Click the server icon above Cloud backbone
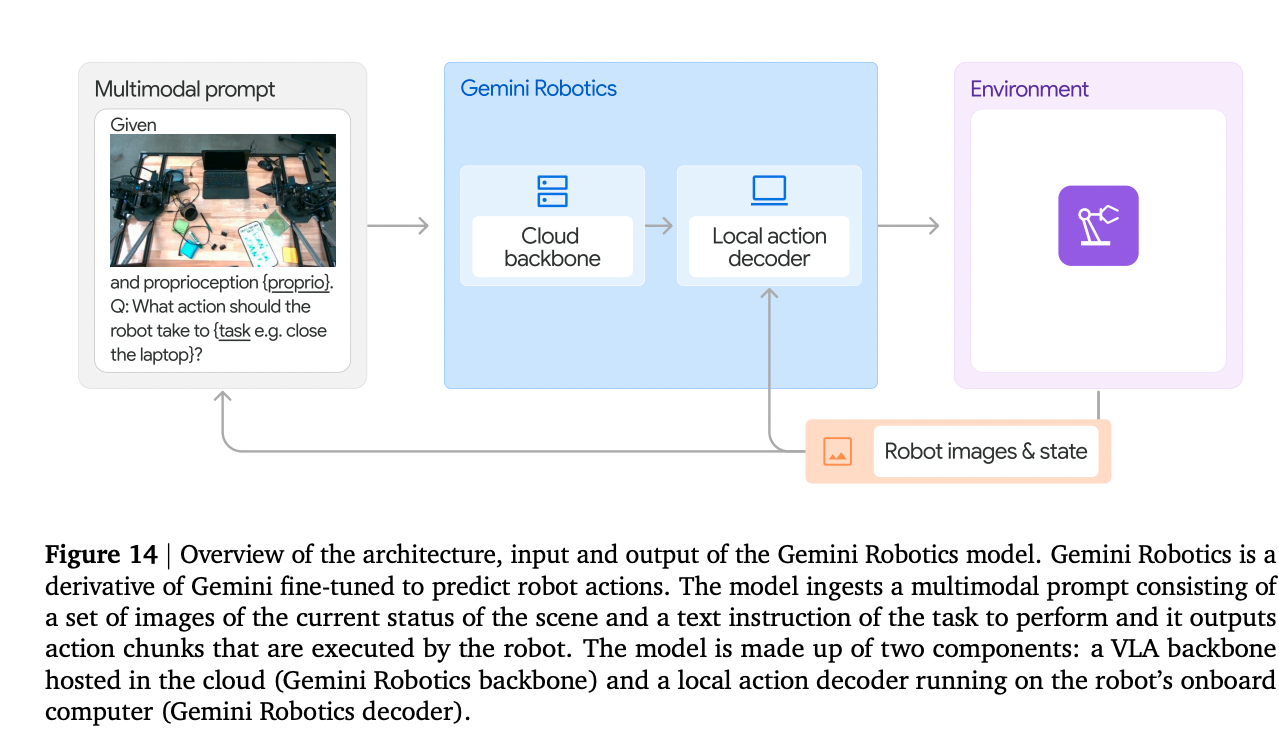The height and width of the screenshot is (756, 1279). [x=552, y=191]
